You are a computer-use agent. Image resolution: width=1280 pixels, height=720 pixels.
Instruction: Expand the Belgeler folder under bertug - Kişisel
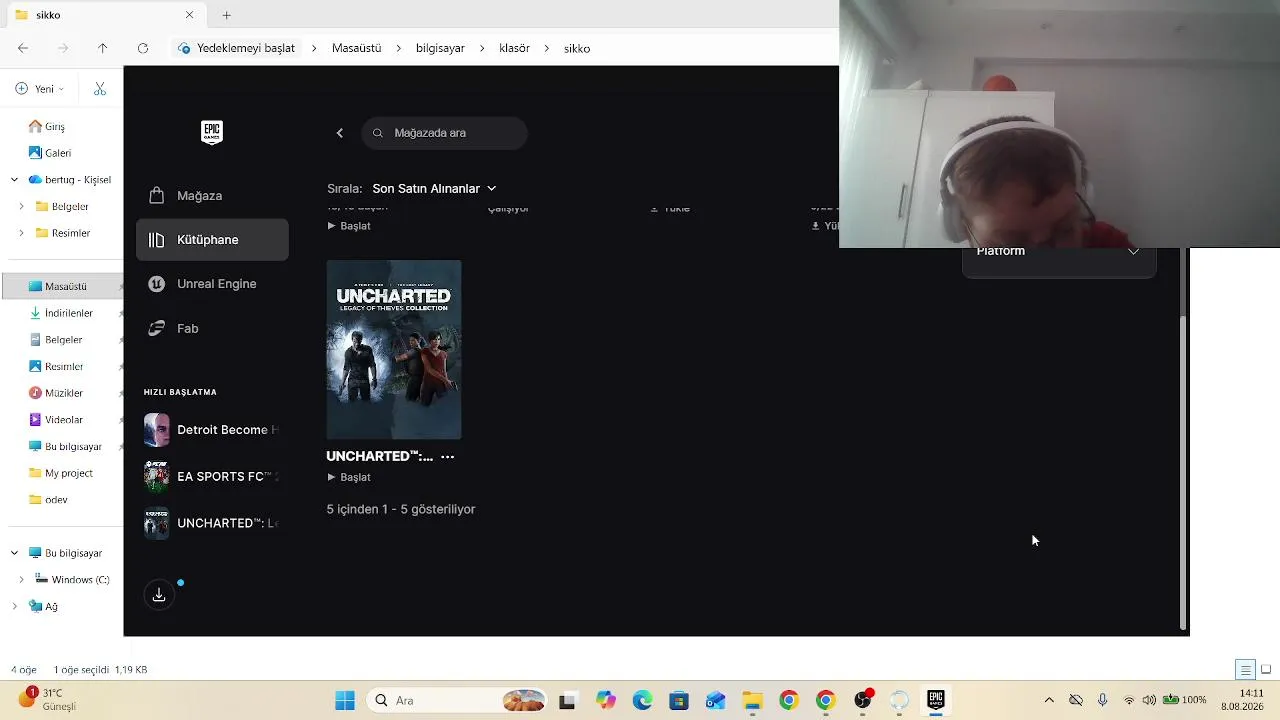(21, 207)
